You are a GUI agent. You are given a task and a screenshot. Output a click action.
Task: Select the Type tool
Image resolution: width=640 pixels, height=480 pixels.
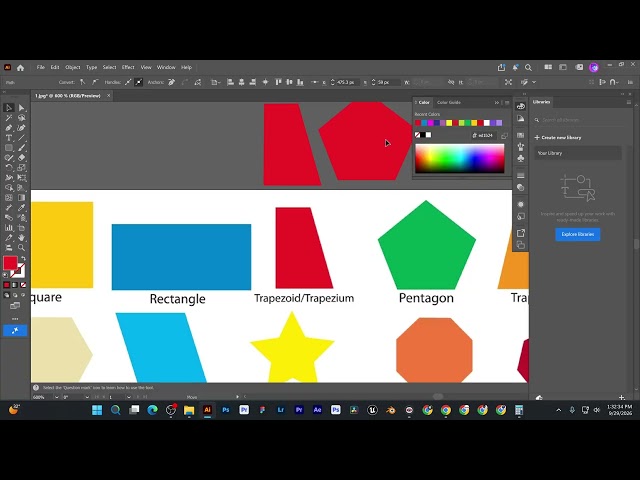(x=9, y=138)
